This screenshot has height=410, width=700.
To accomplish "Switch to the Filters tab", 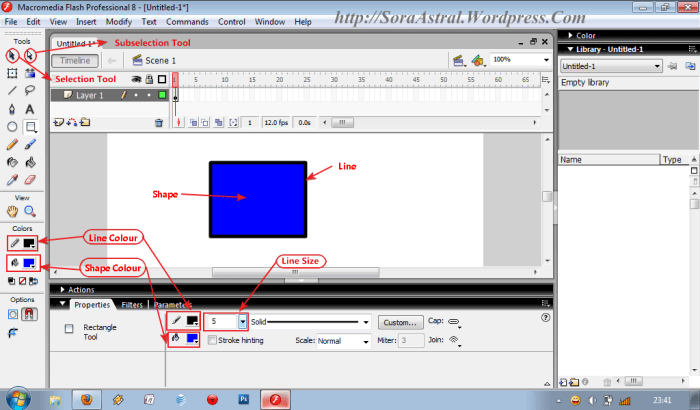I will pos(132,305).
